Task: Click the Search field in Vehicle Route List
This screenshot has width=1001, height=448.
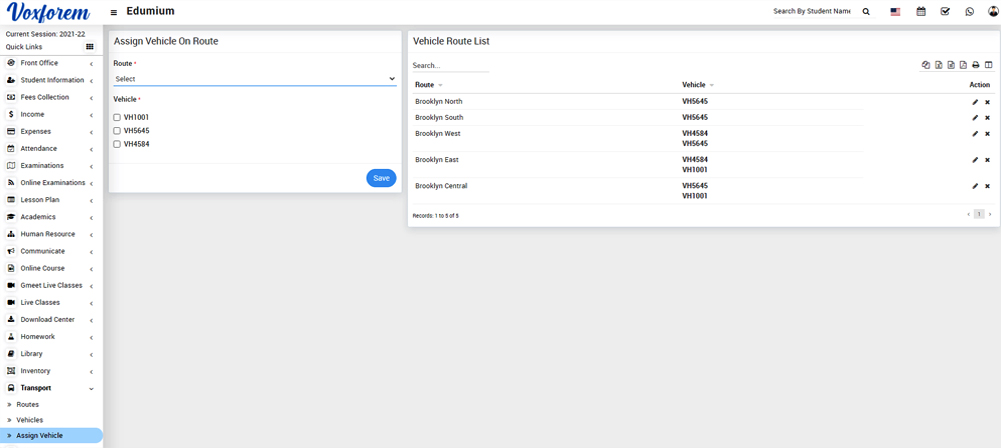Action: [x=450, y=66]
